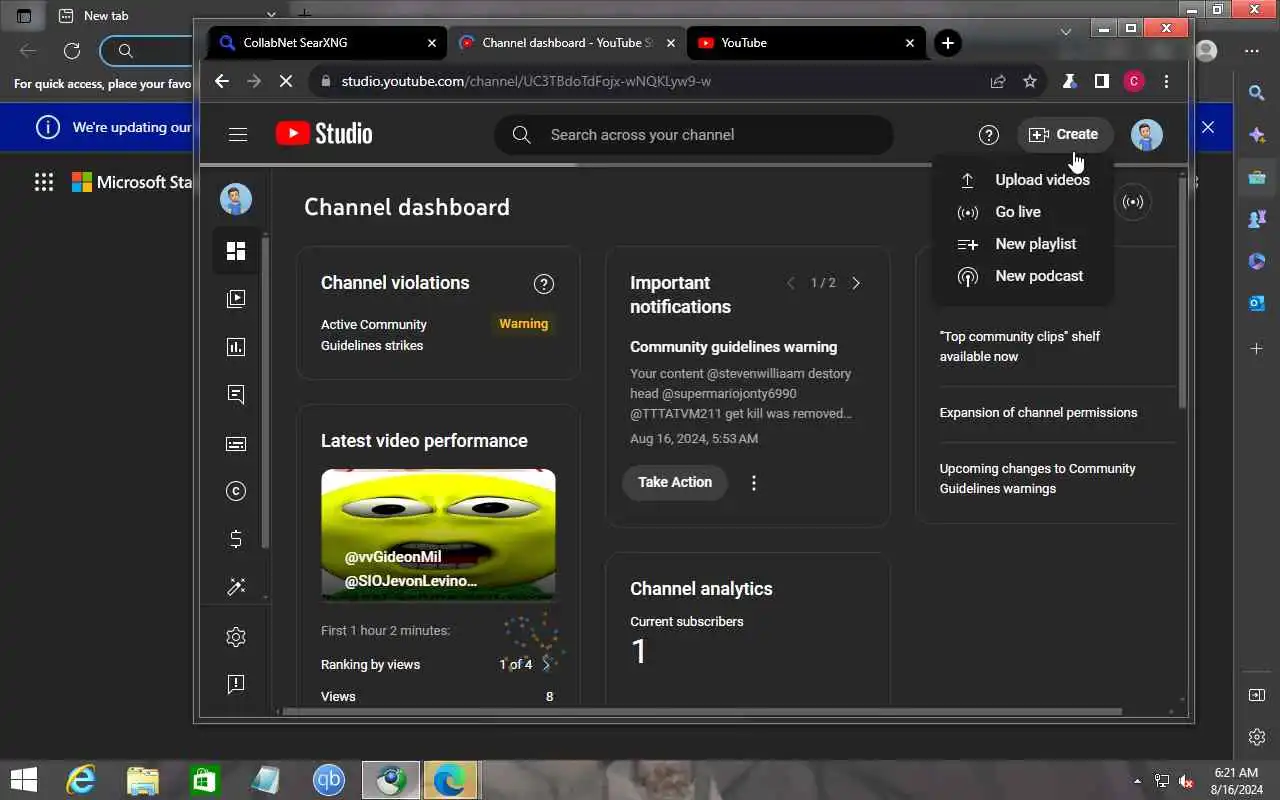Open Chrome extensions flask icon

point(1069,82)
